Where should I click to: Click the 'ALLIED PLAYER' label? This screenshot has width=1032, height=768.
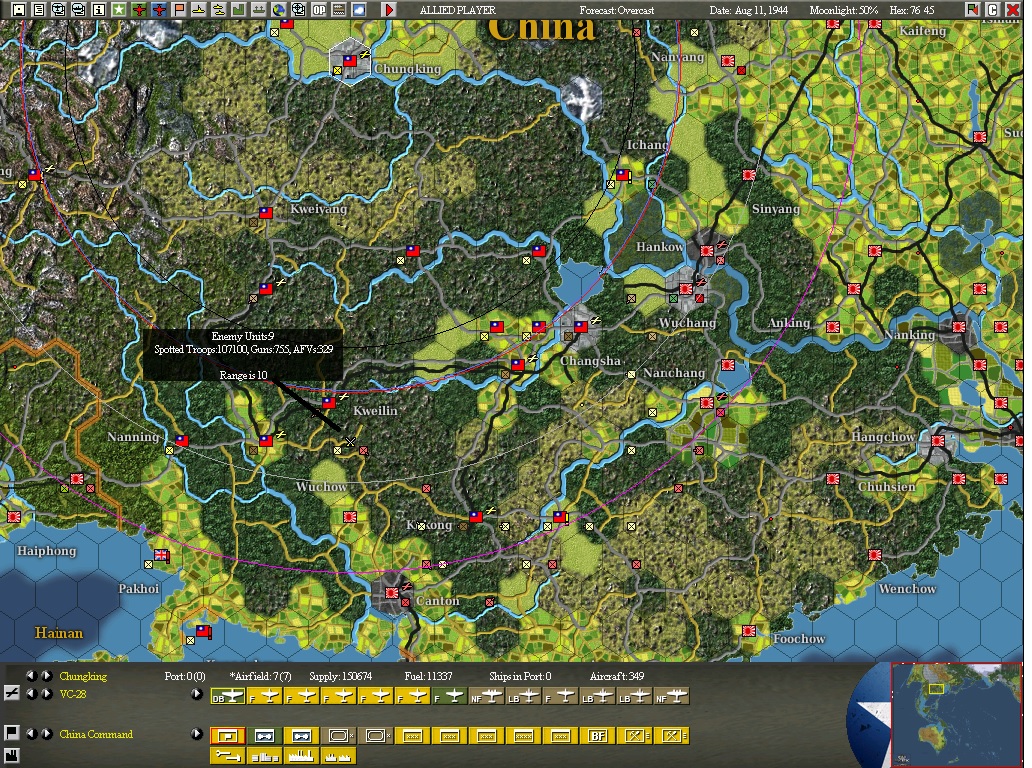click(457, 10)
